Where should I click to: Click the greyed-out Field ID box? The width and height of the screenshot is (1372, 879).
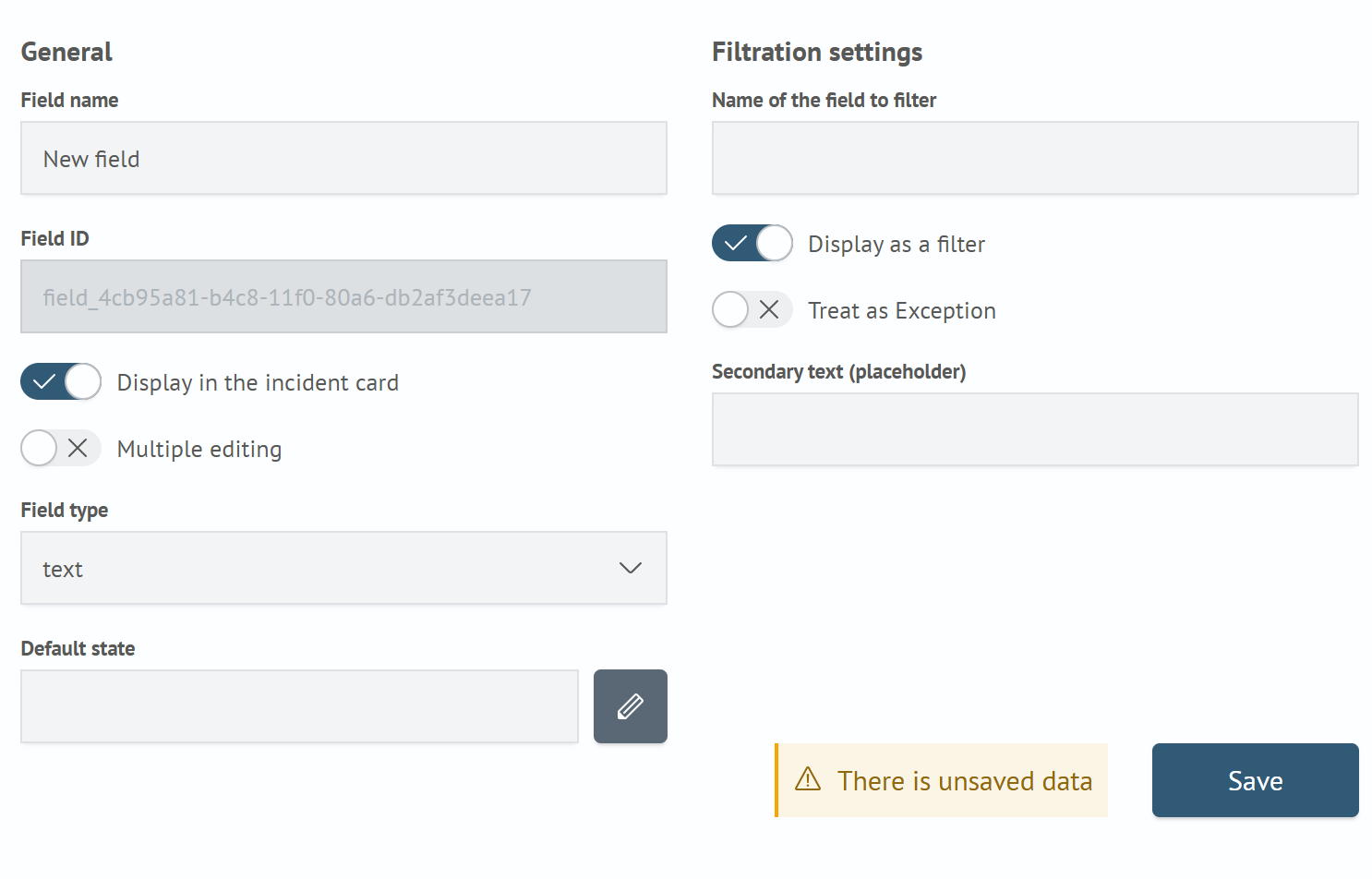click(x=343, y=296)
